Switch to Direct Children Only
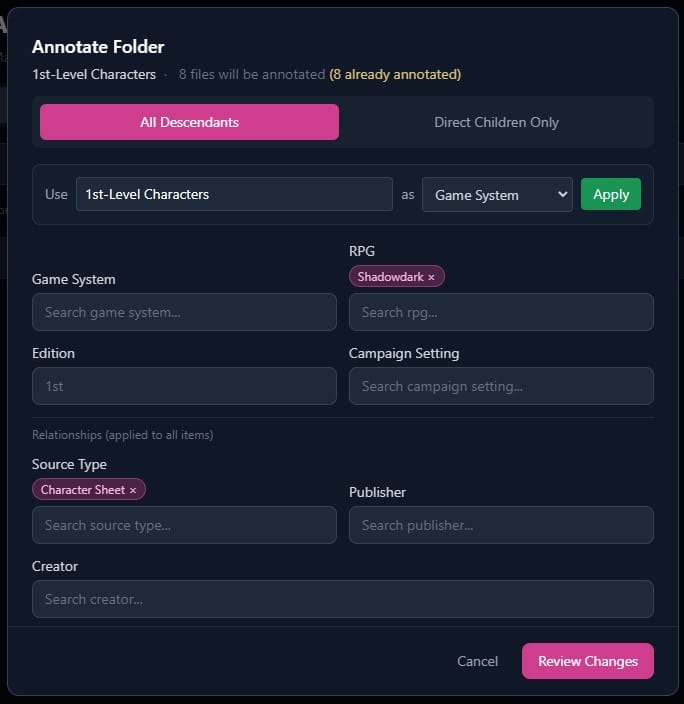The width and height of the screenshot is (684, 704). 496,122
